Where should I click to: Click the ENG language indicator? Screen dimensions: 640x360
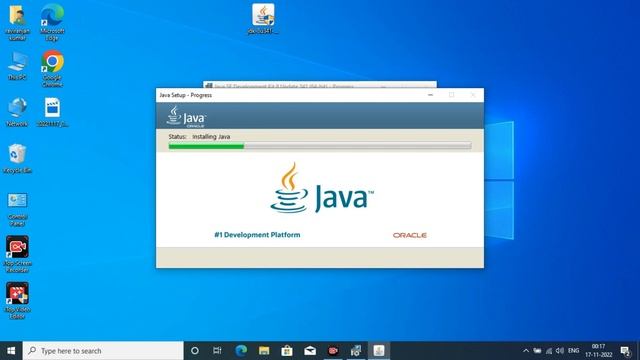pyautogui.click(x=573, y=351)
